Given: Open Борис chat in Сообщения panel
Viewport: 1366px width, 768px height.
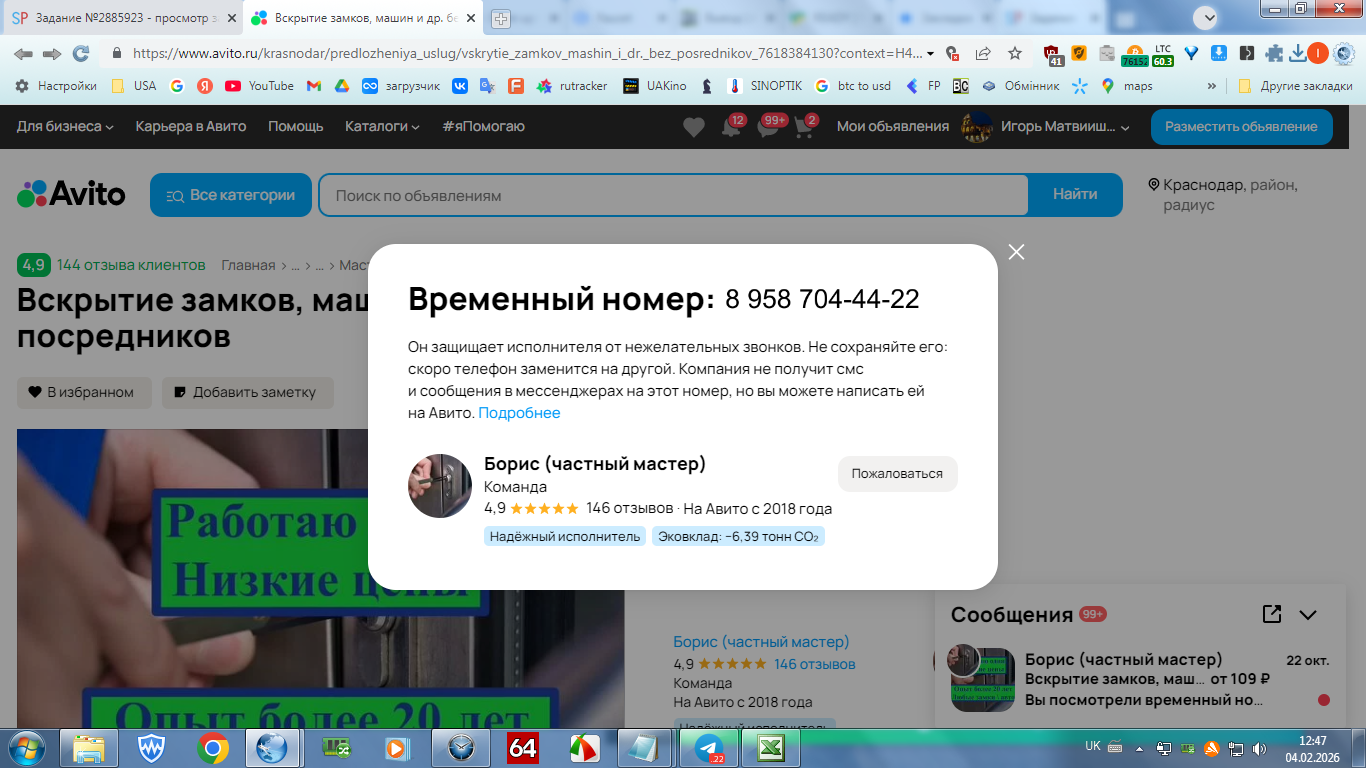Looking at the screenshot, I should point(1140,680).
